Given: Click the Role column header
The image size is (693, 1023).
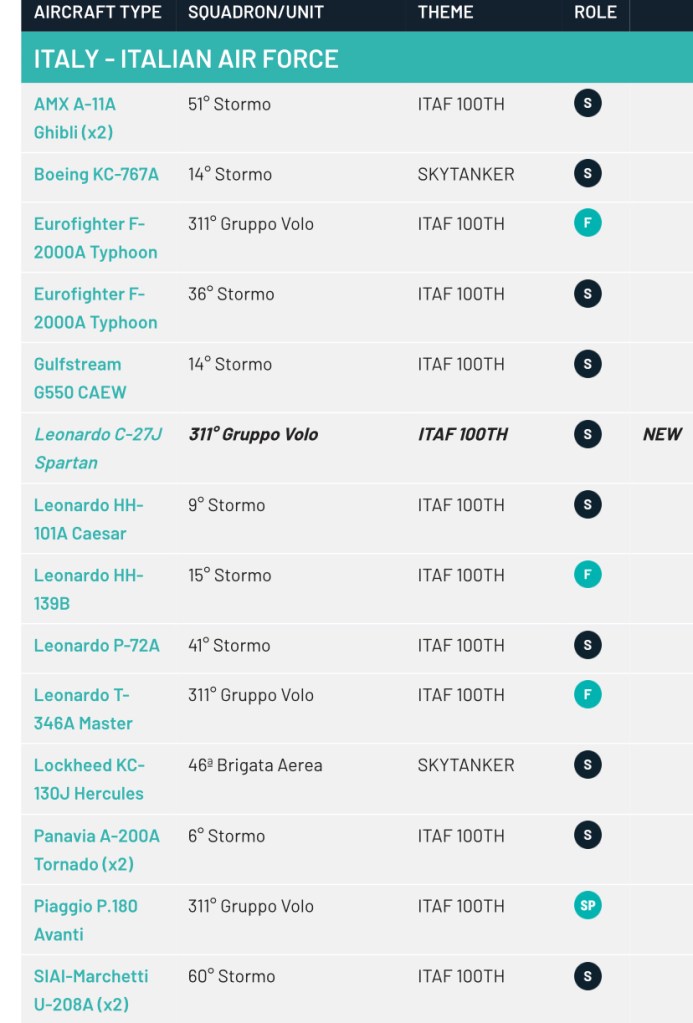Looking at the screenshot, I should pos(595,13).
